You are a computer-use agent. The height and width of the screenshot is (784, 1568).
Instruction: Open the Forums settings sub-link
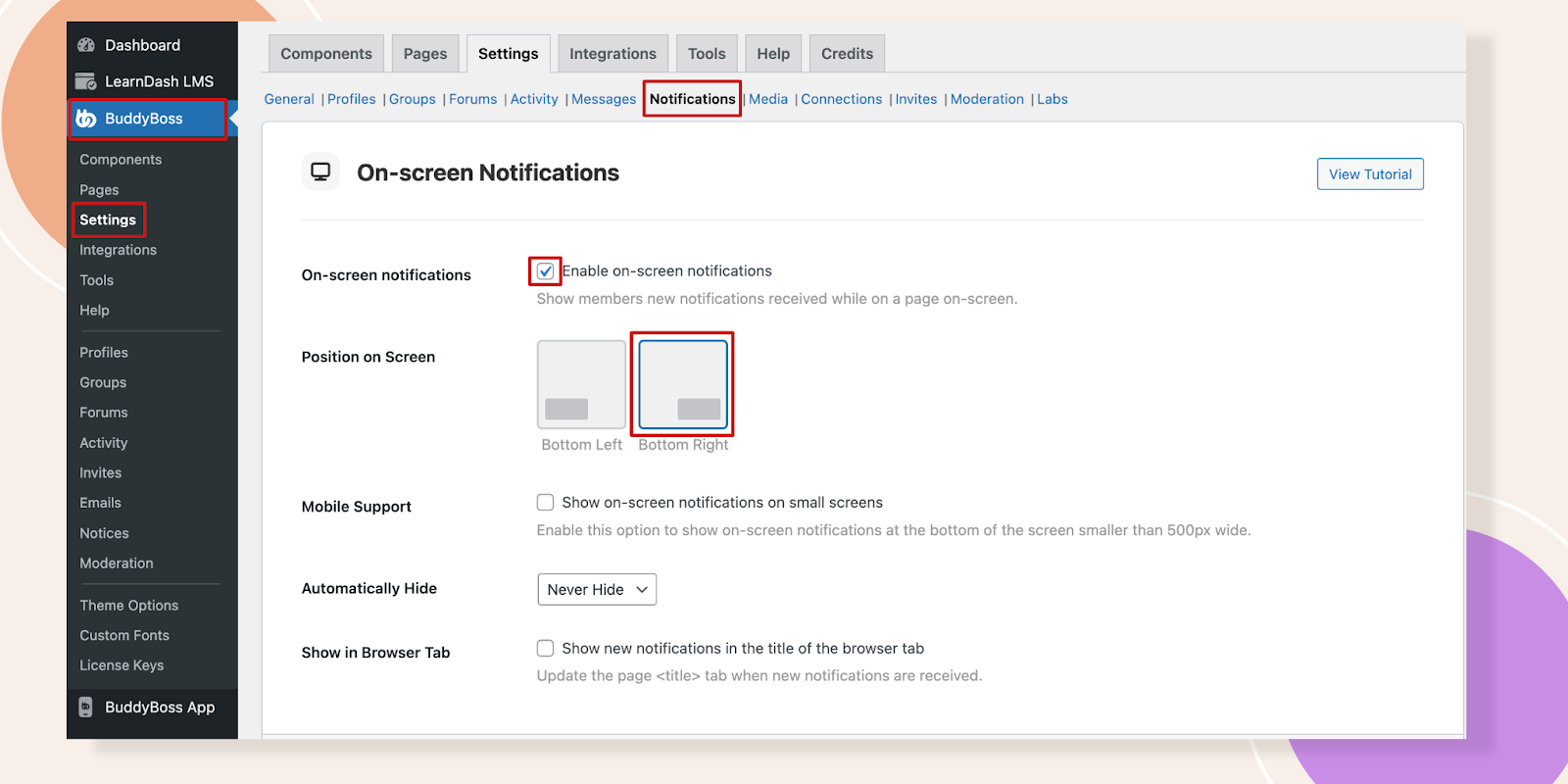coord(473,99)
